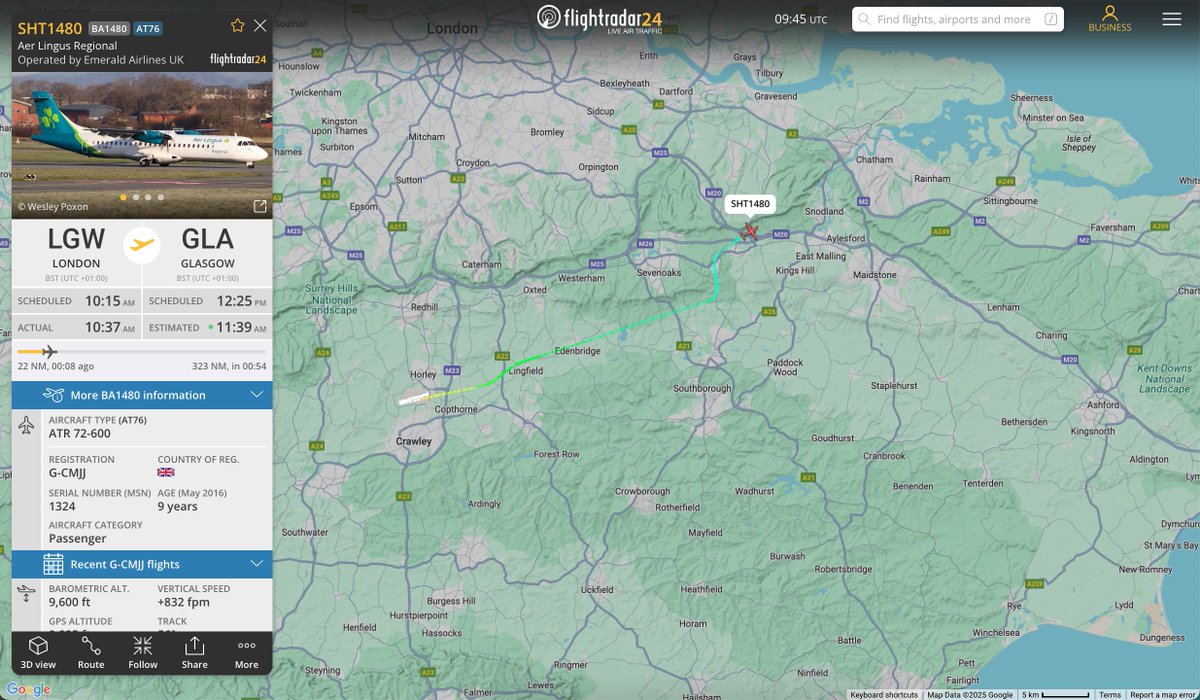Click Report a map error link
The image size is (1200, 700).
point(1162,695)
